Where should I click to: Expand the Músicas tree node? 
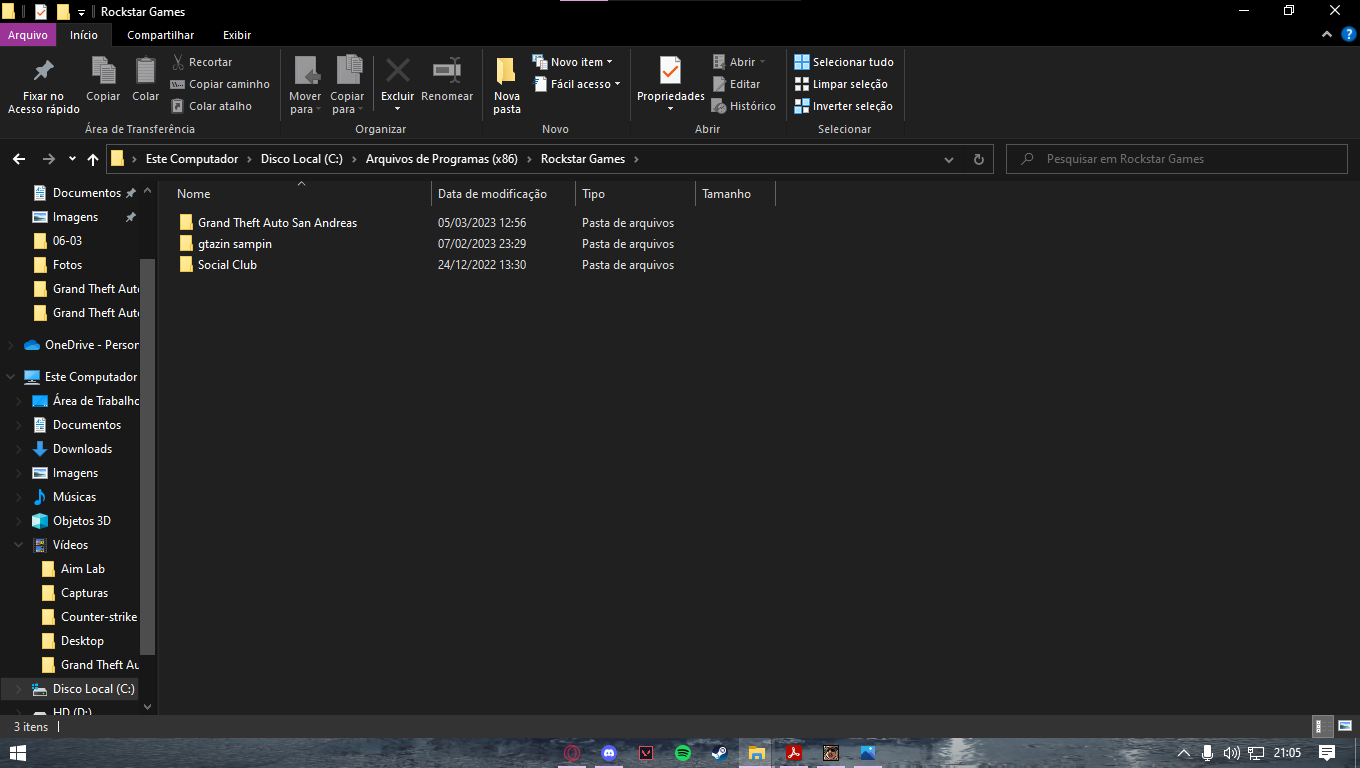point(19,497)
